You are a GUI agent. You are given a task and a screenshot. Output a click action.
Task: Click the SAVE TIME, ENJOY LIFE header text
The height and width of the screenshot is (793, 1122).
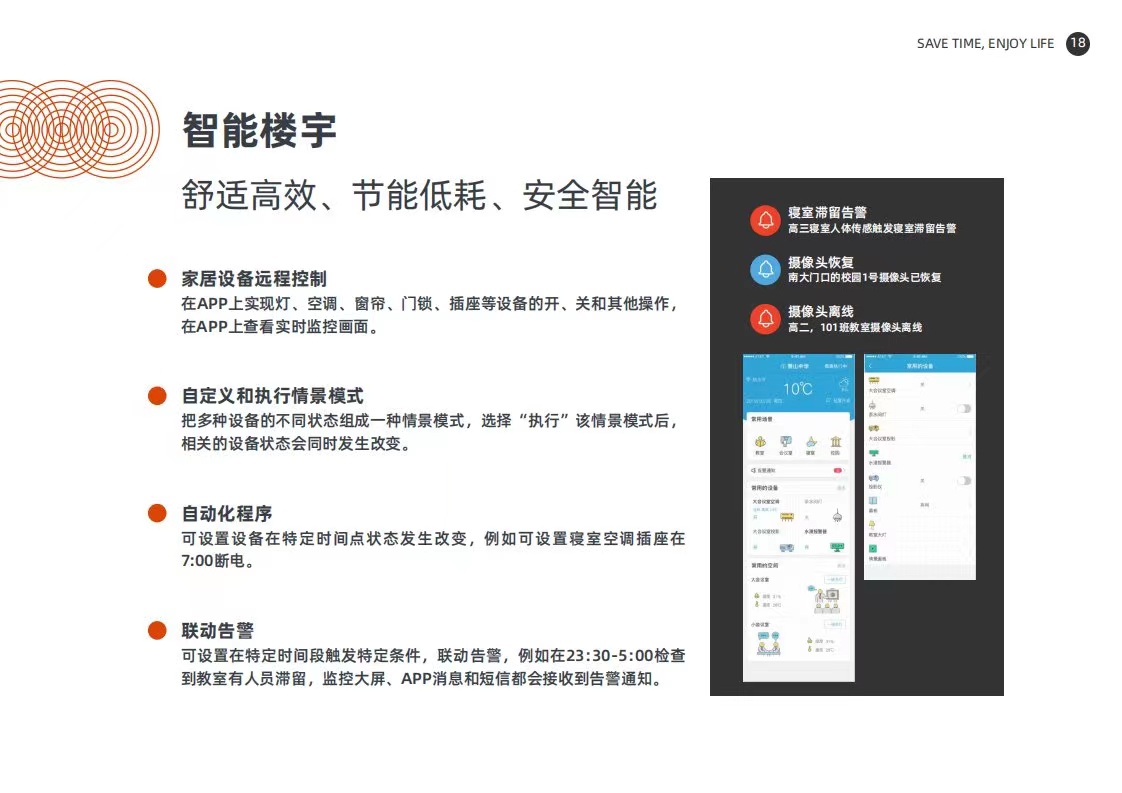tap(985, 44)
